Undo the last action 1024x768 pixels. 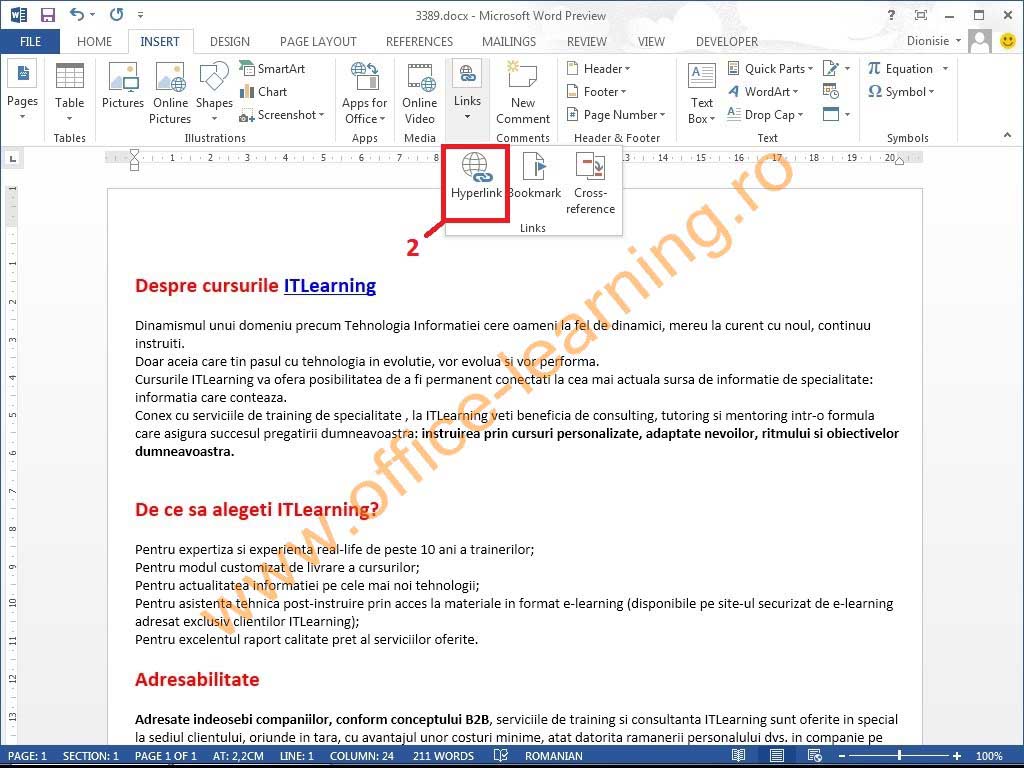click(77, 14)
